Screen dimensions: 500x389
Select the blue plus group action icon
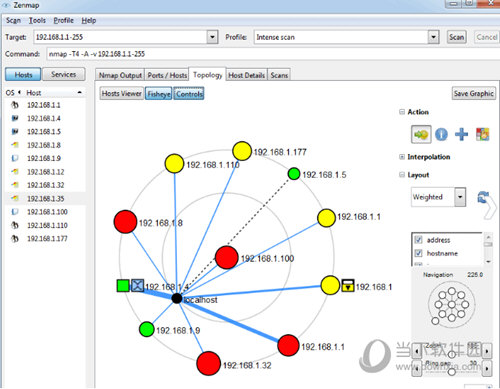pos(461,134)
